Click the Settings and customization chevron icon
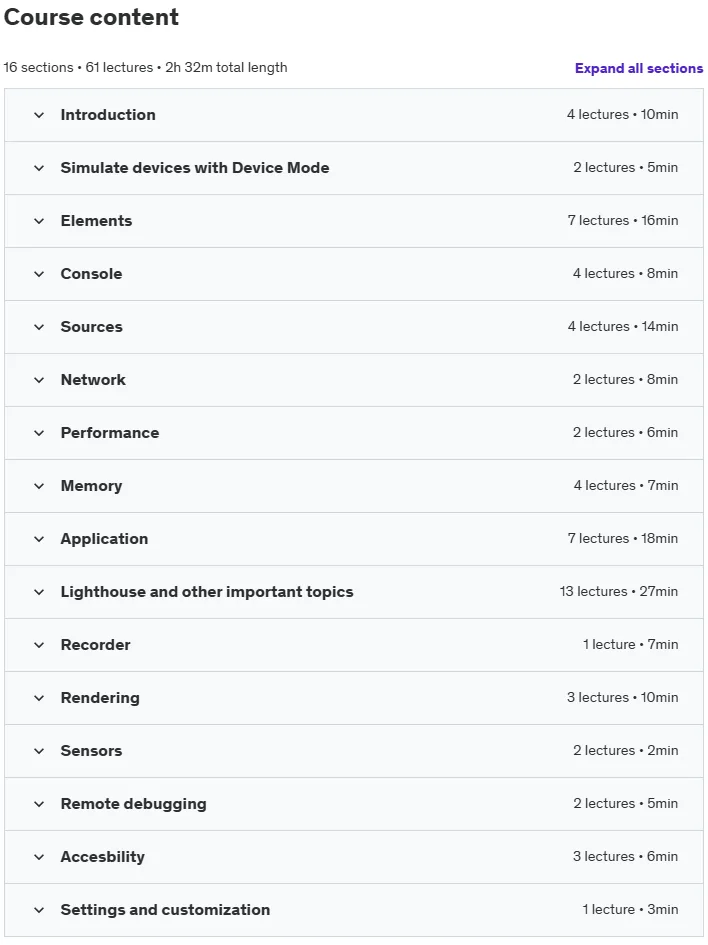Image resolution: width=708 pixels, height=945 pixels. (39, 911)
